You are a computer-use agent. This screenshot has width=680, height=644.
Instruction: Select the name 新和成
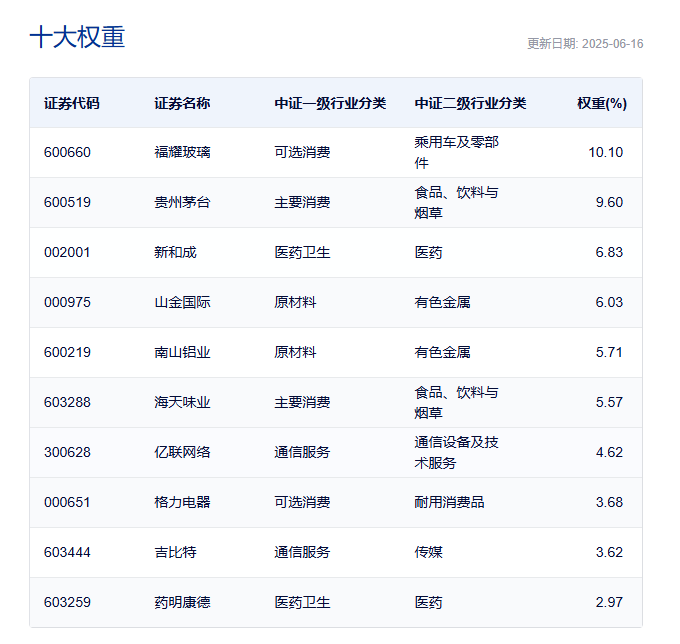[x=175, y=252]
